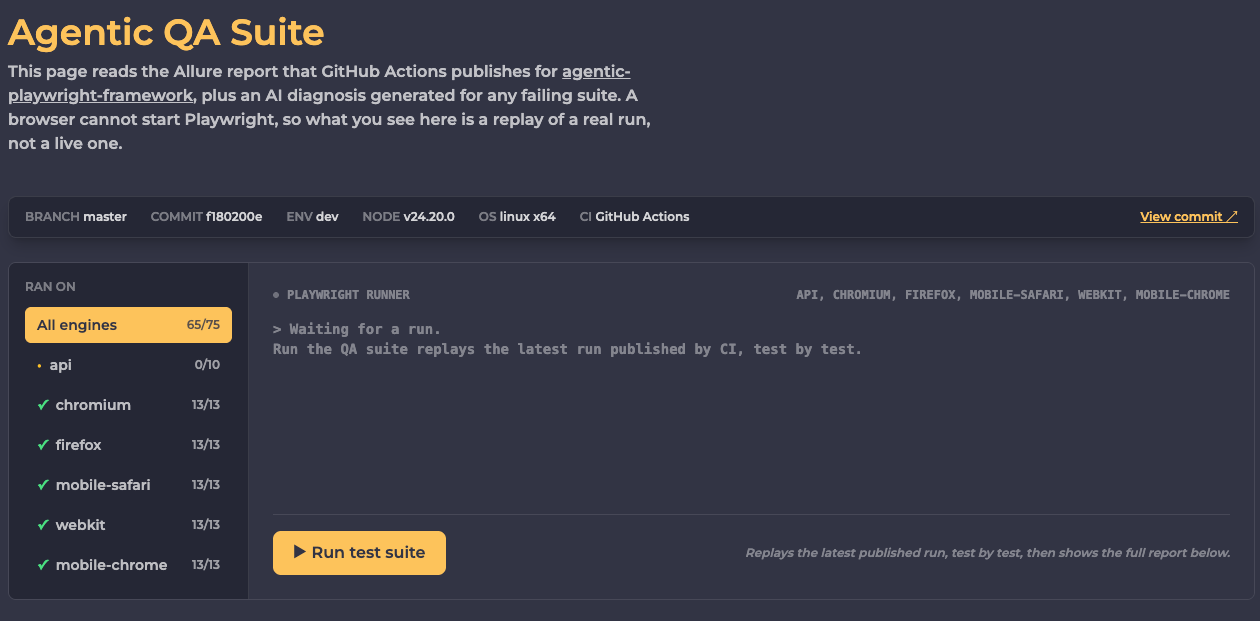Click the 13/13 count for webkit
The height and width of the screenshot is (621, 1260).
click(x=206, y=525)
